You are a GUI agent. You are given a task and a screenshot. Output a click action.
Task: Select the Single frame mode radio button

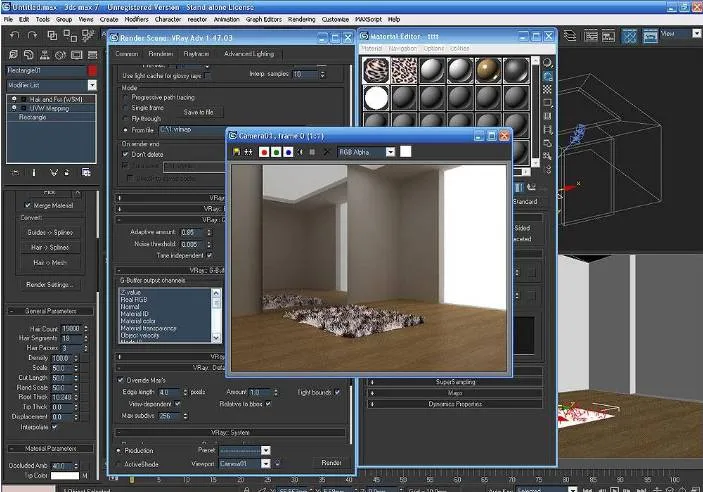[x=125, y=107]
